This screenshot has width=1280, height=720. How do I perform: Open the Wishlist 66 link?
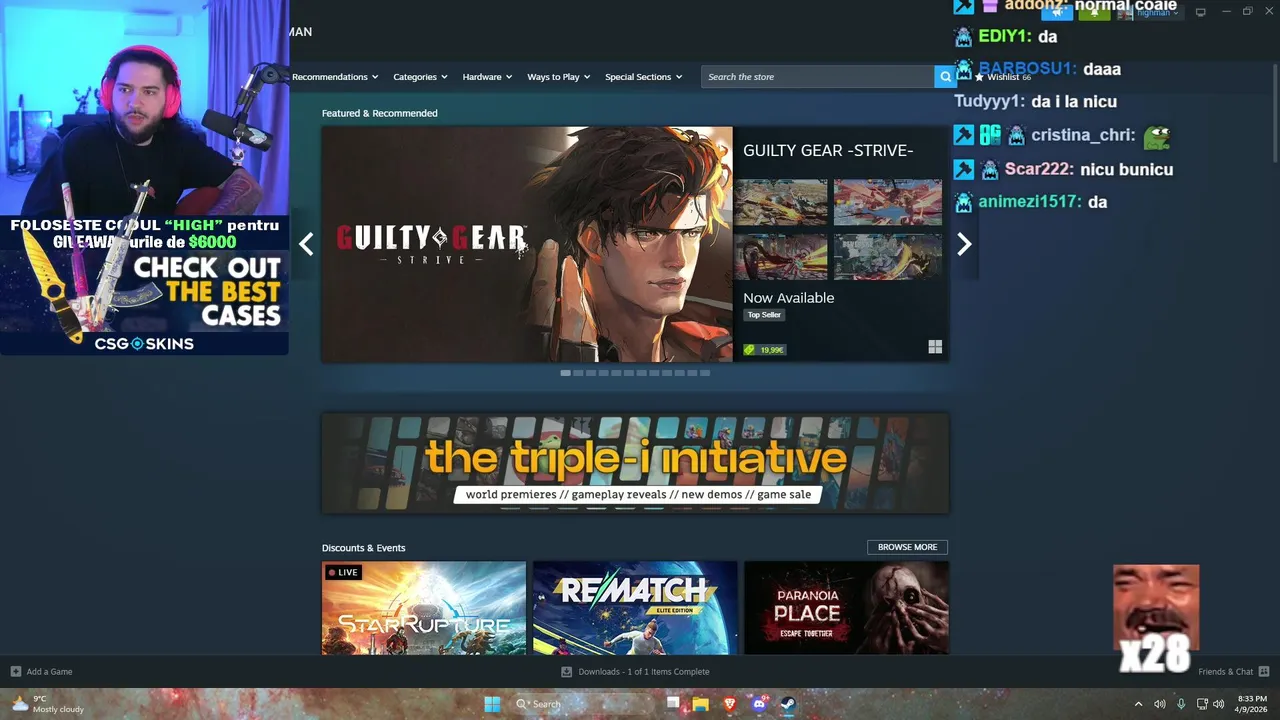click(1002, 77)
